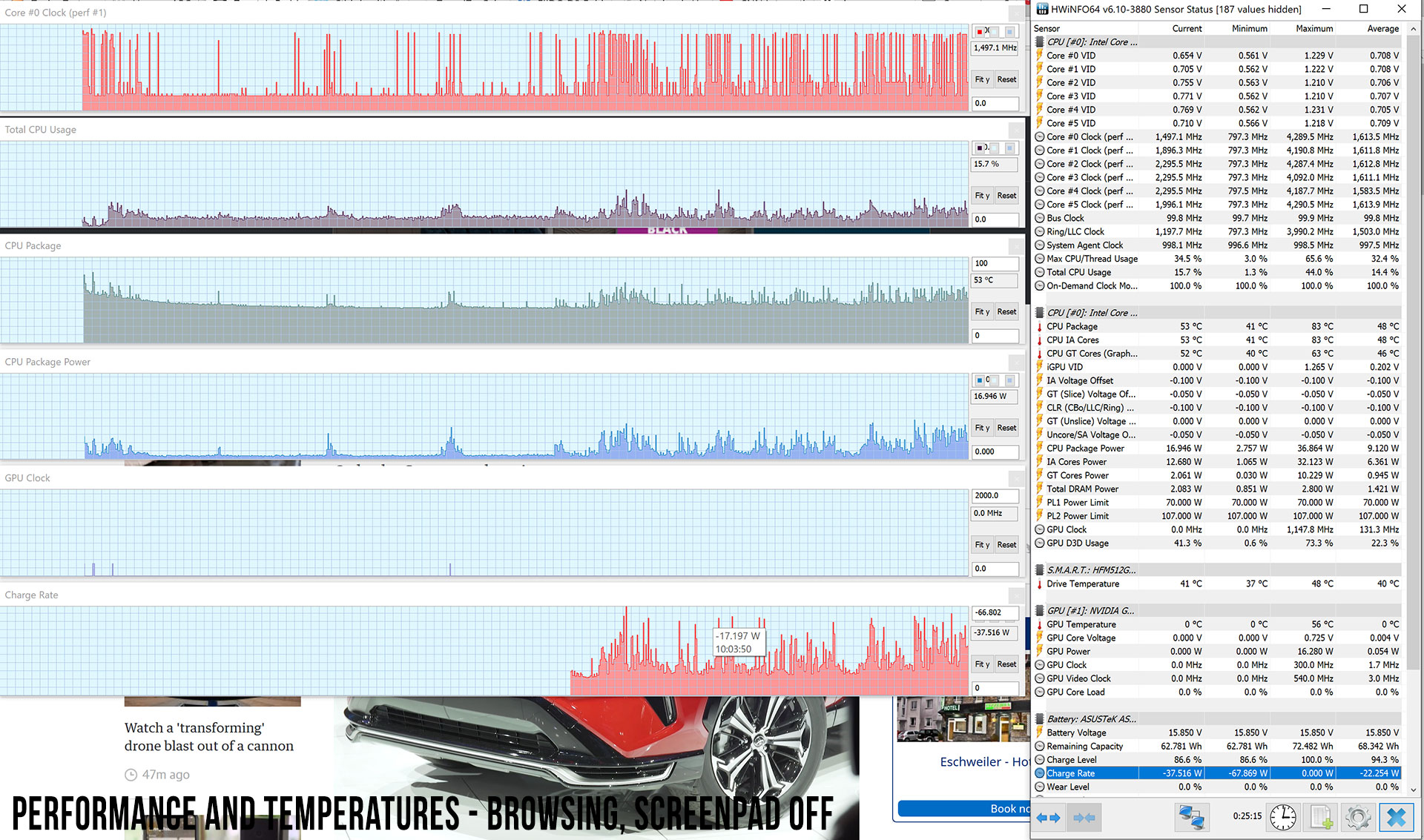Click the hotel thumbnail image in browser ad
The height and width of the screenshot is (840, 1424).
point(963,719)
